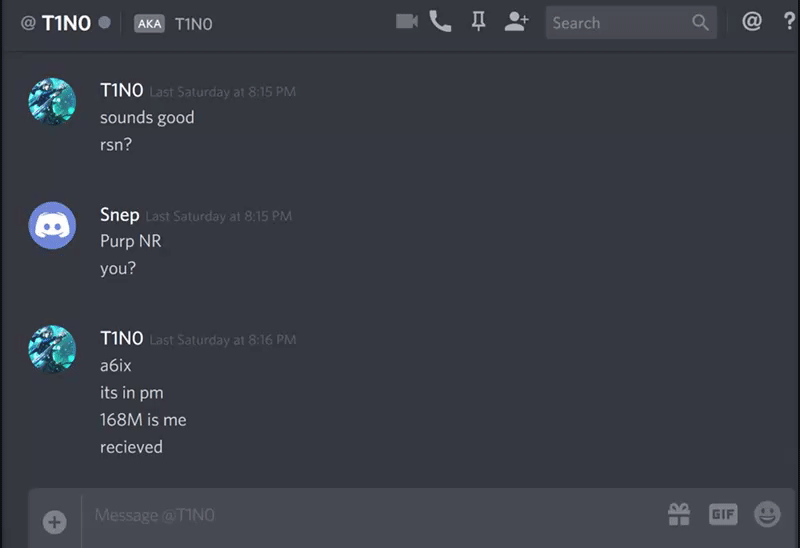Start a video call with T1N0
This screenshot has width=800, height=548.
click(407, 21)
